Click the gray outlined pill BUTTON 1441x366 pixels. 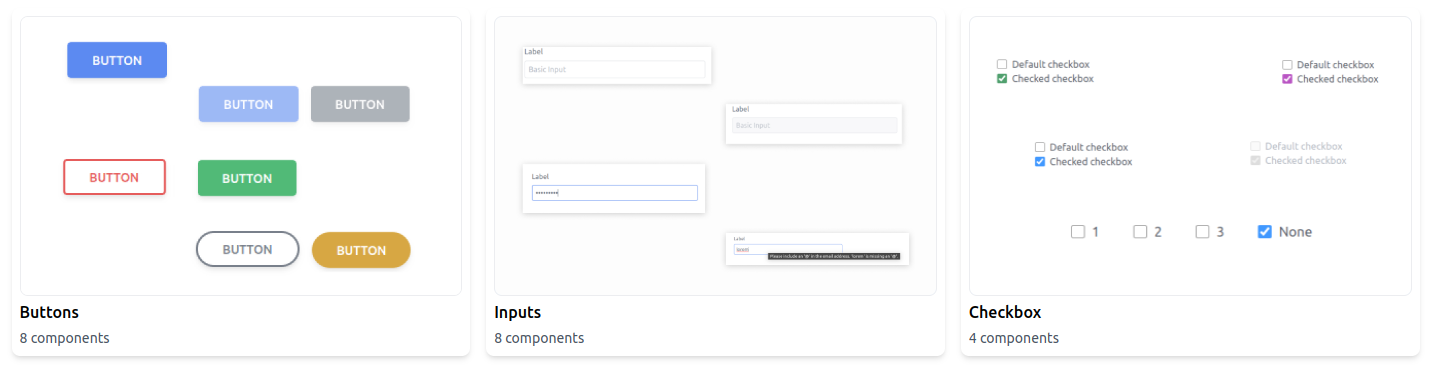[x=247, y=249]
